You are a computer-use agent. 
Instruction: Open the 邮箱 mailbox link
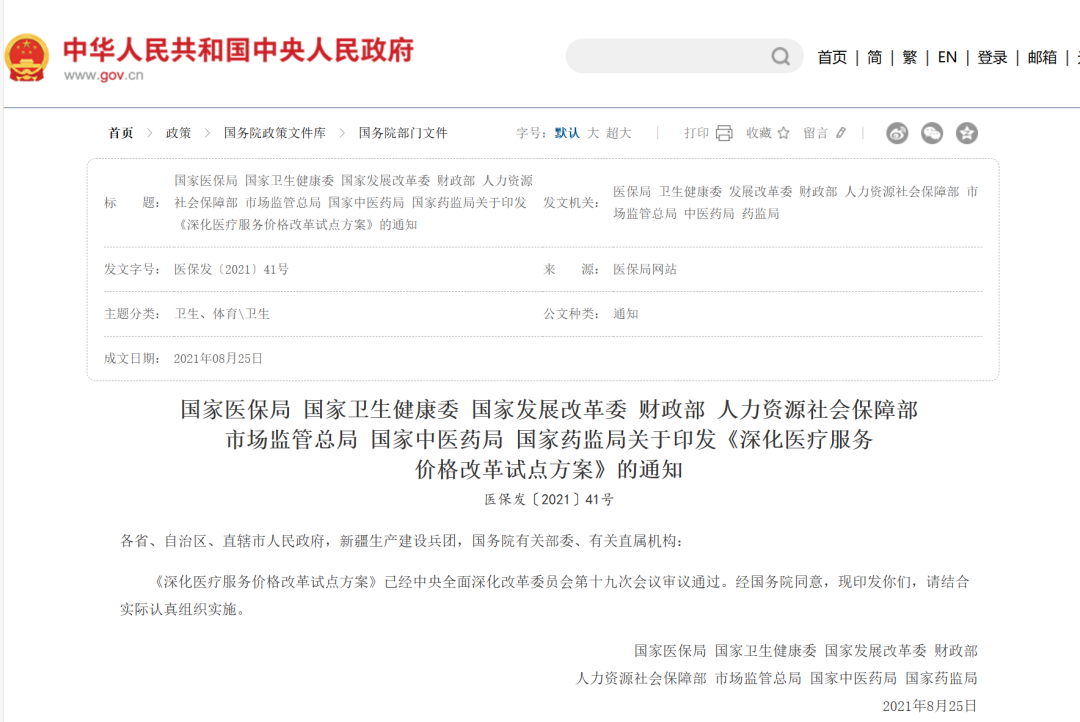point(1042,57)
